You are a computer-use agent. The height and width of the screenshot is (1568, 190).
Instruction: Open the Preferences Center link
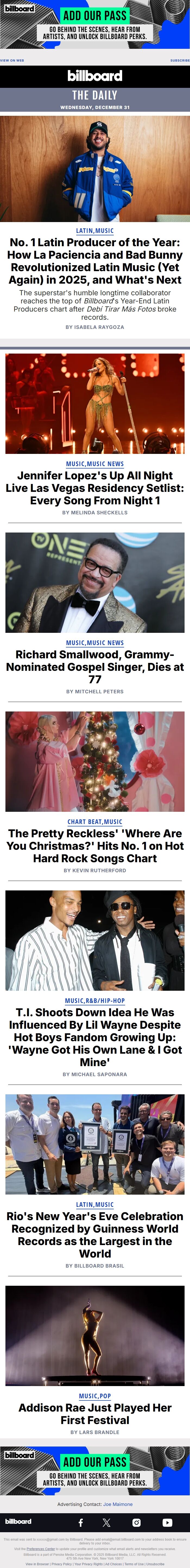(x=41, y=1548)
